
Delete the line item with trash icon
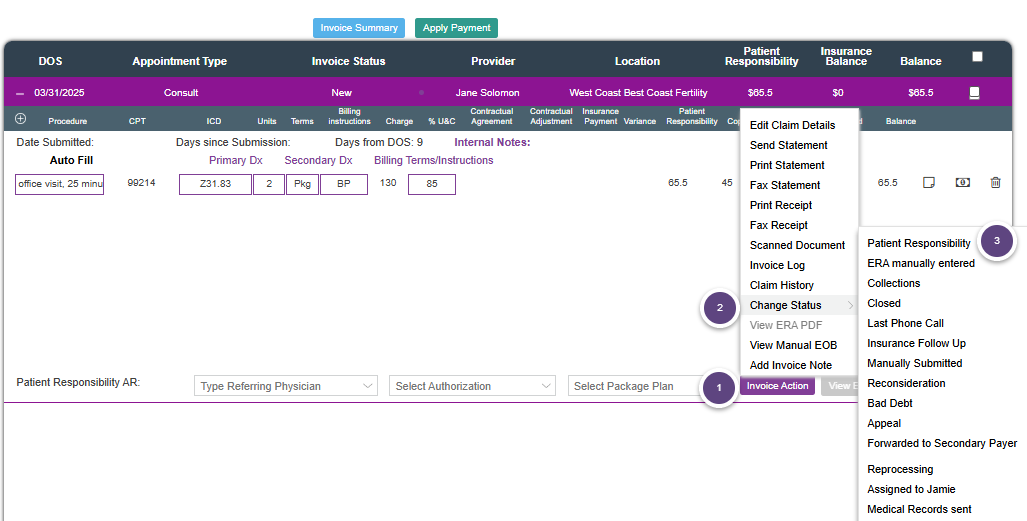click(x=995, y=183)
